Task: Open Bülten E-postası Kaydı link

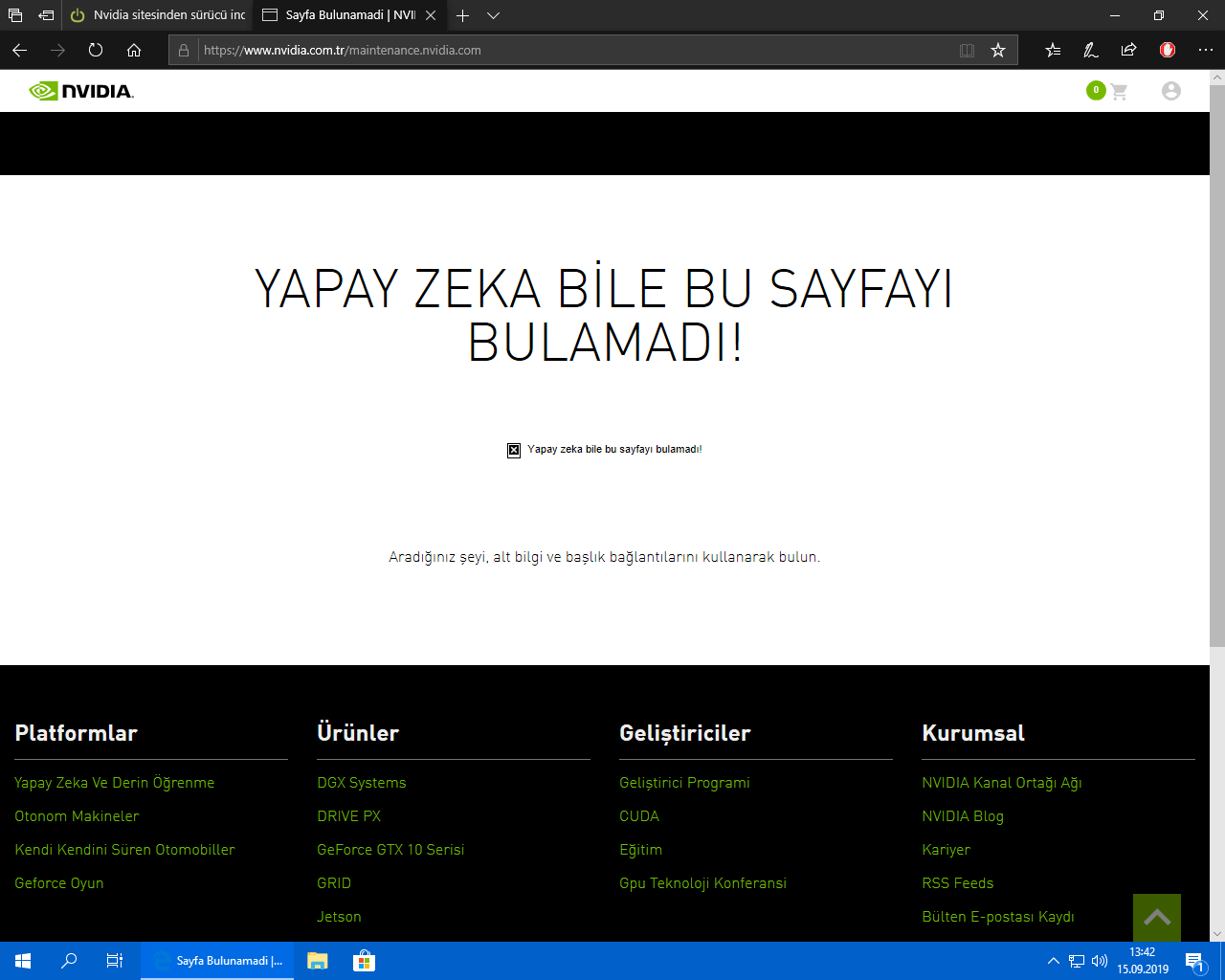Action: tap(998, 917)
